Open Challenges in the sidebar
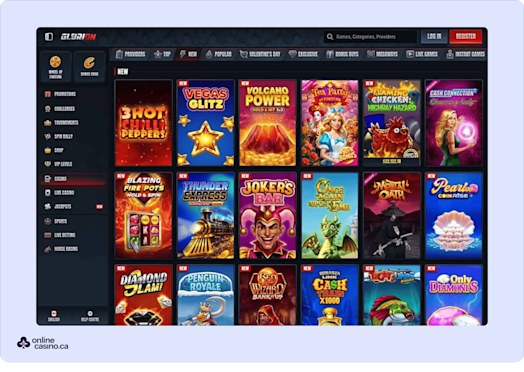Image resolution: width=524 pixels, height=372 pixels. pyautogui.click(x=74, y=109)
